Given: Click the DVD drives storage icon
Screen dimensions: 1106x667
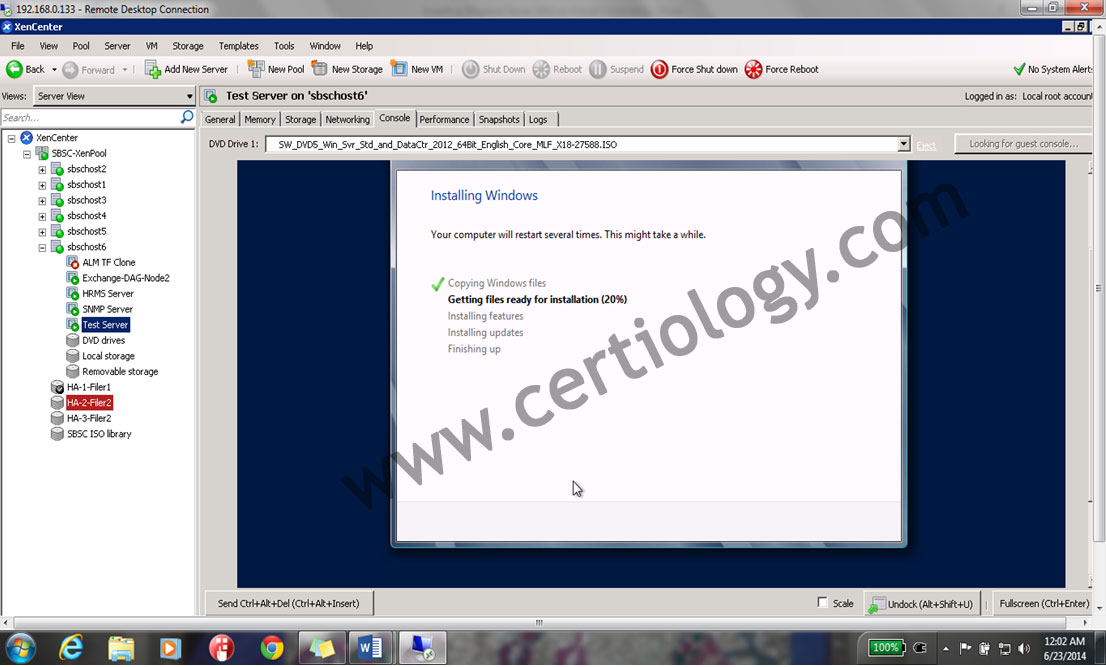Looking at the screenshot, I should [73, 340].
